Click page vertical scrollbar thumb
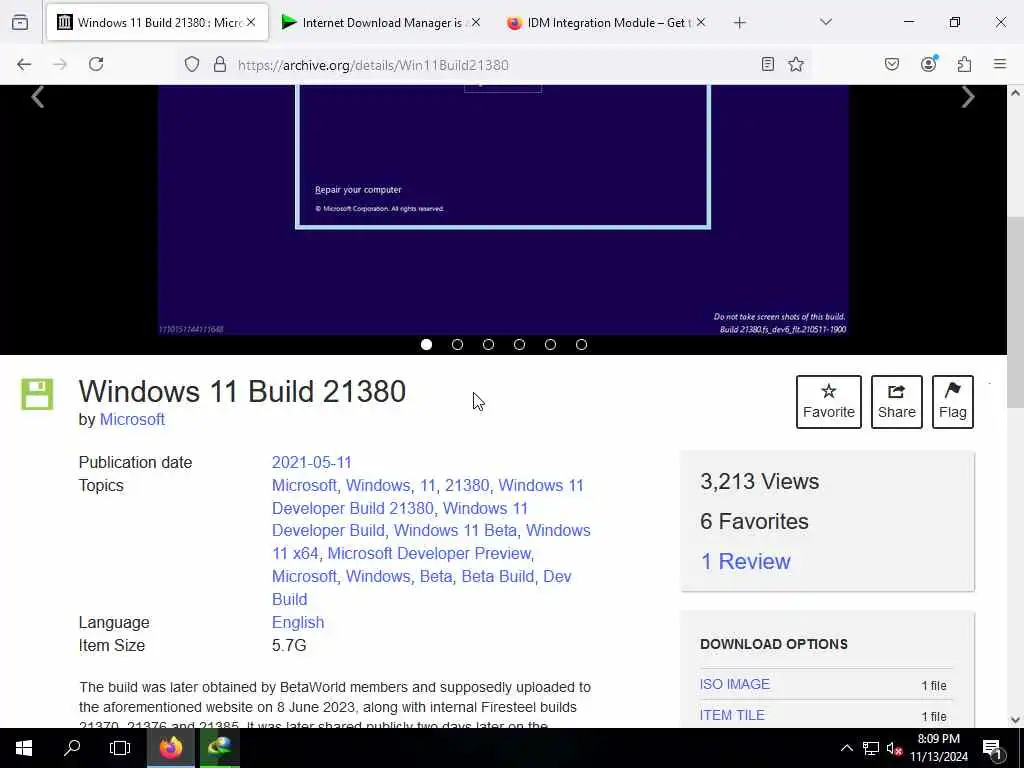1024x768 pixels. click(1015, 310)
